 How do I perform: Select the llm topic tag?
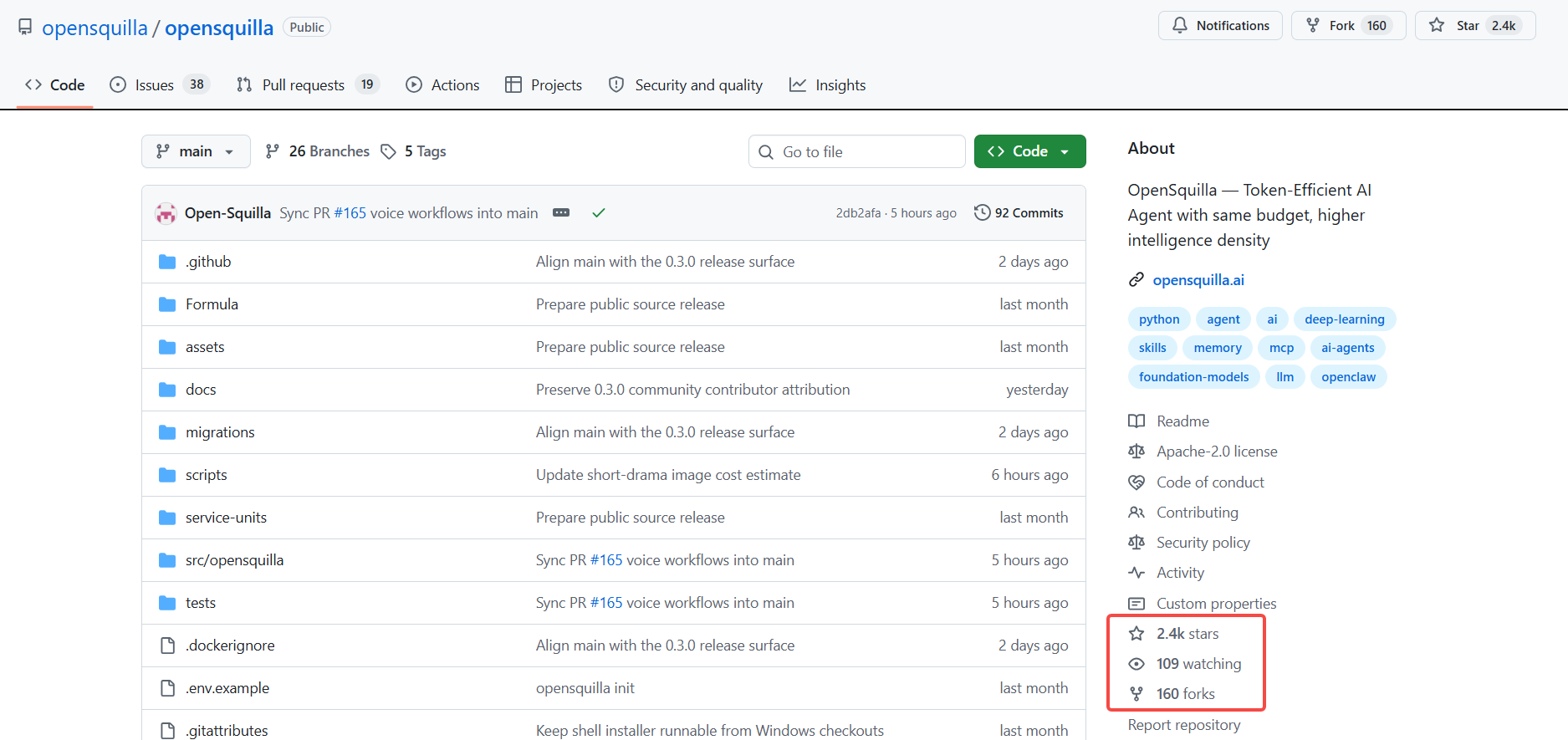[x=1285, y=377]
